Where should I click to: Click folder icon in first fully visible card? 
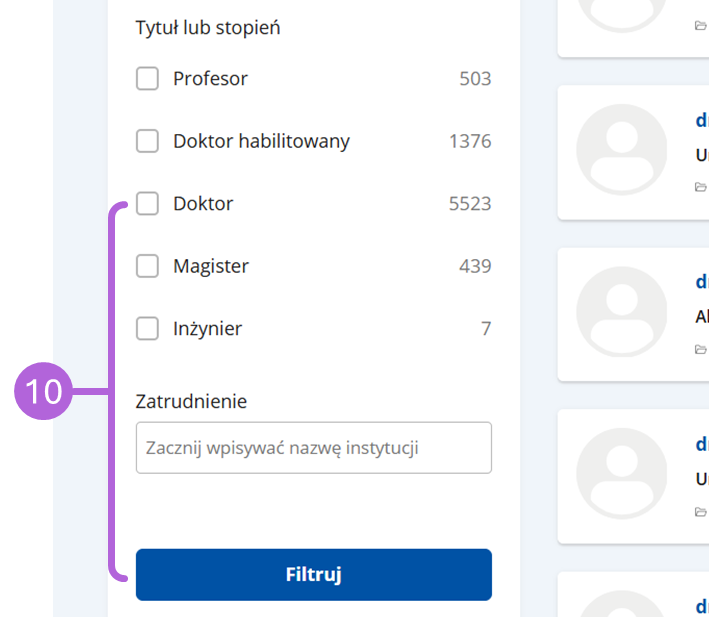click(x=700, y=187)
